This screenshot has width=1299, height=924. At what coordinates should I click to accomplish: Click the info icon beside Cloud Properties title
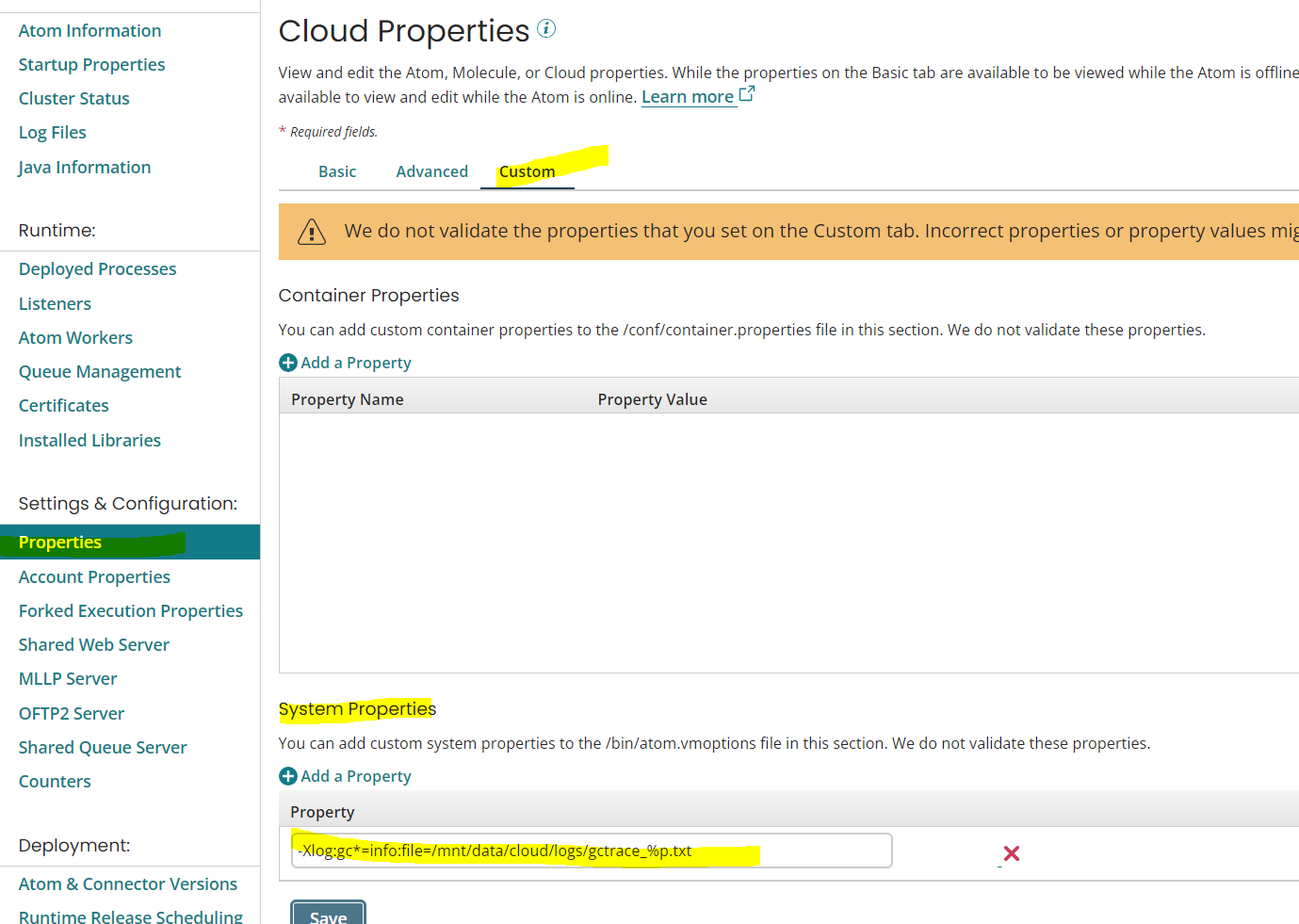(x=547, y=29)
